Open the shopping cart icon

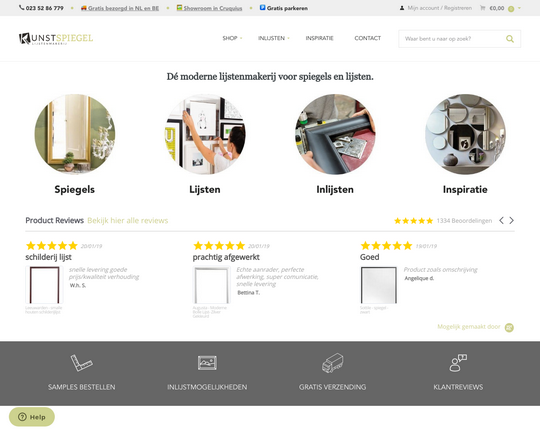pos(482,8)
